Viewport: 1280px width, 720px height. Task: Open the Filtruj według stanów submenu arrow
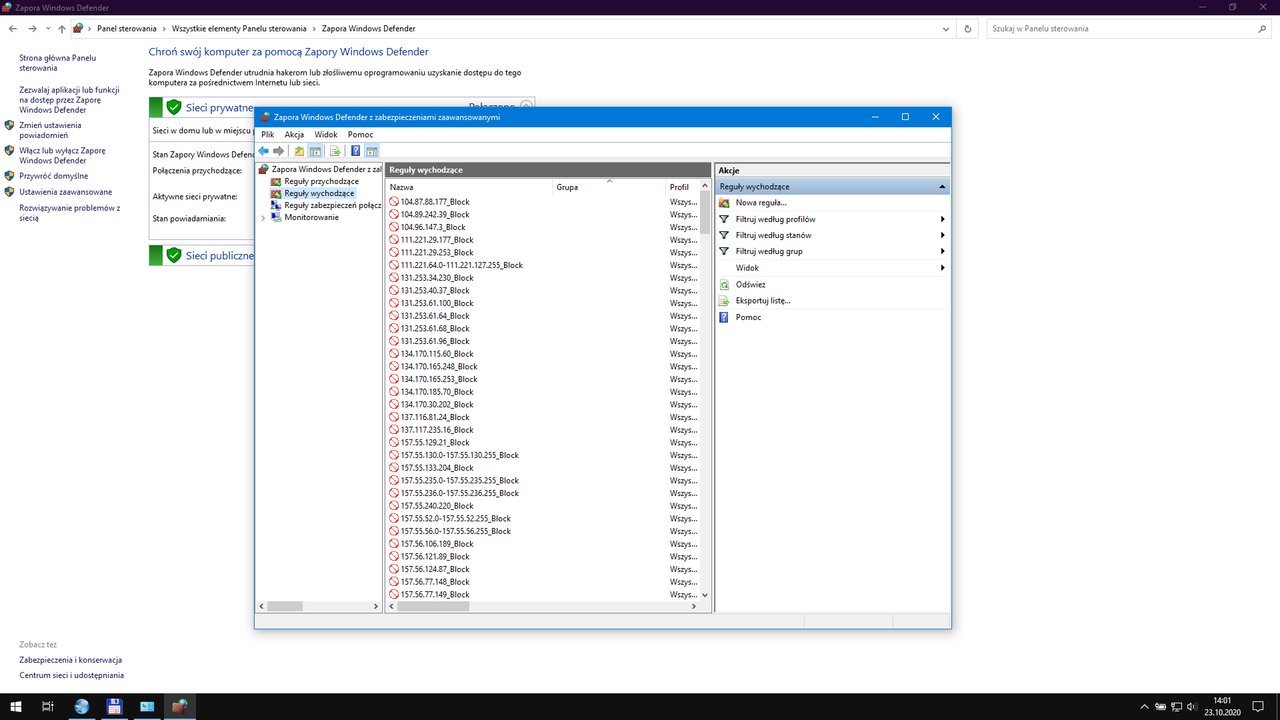[942, 235]
